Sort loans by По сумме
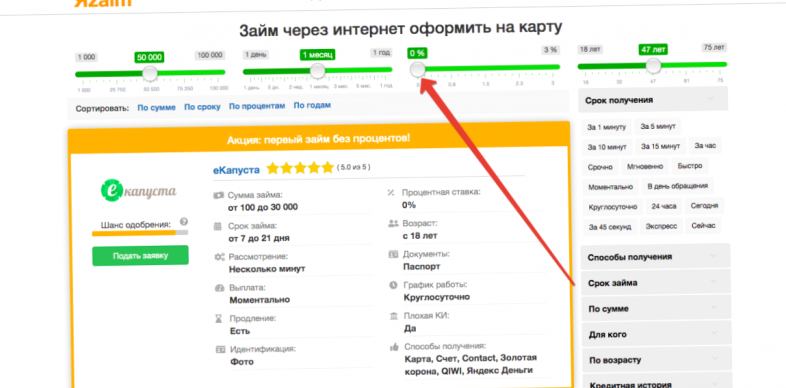This screenshot has height=388, width=786. click(x=156, y=107)
